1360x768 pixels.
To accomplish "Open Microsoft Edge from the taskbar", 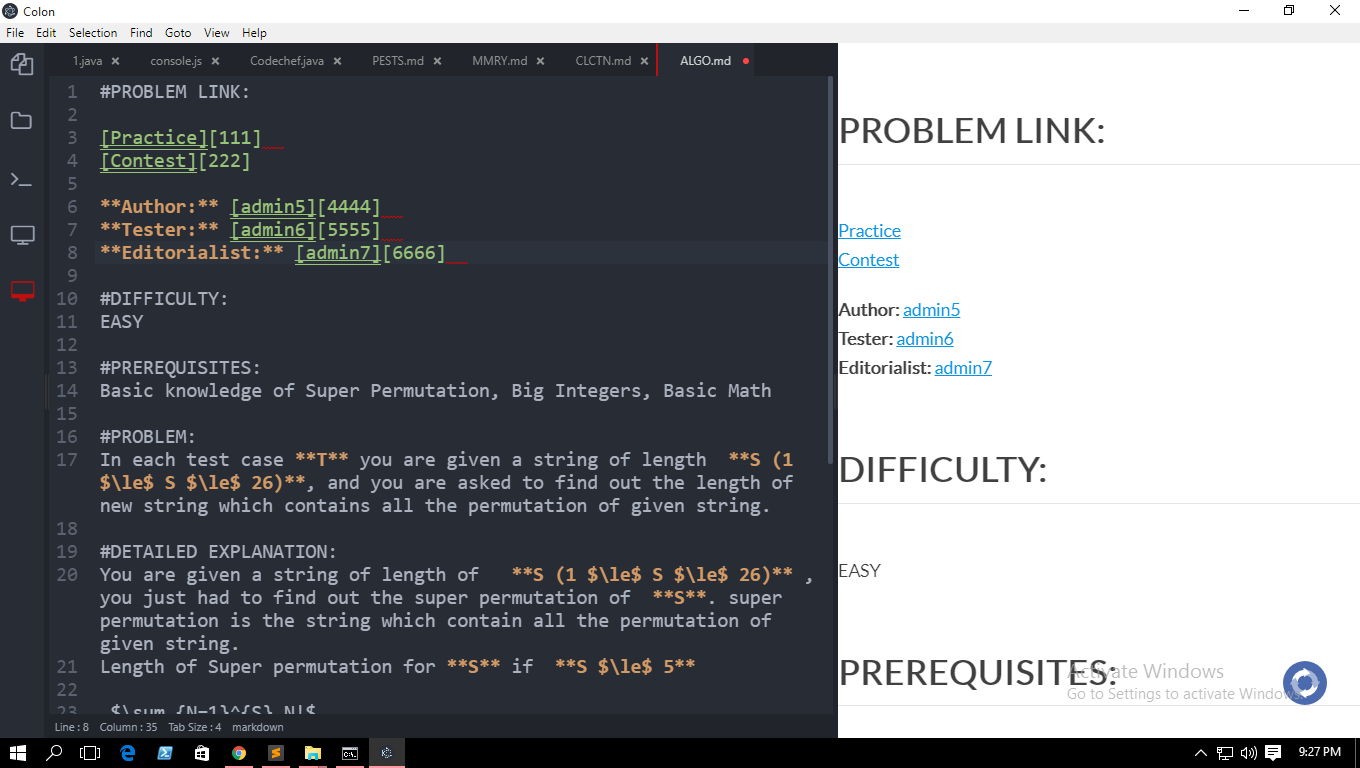I will (x=126, y=753).
